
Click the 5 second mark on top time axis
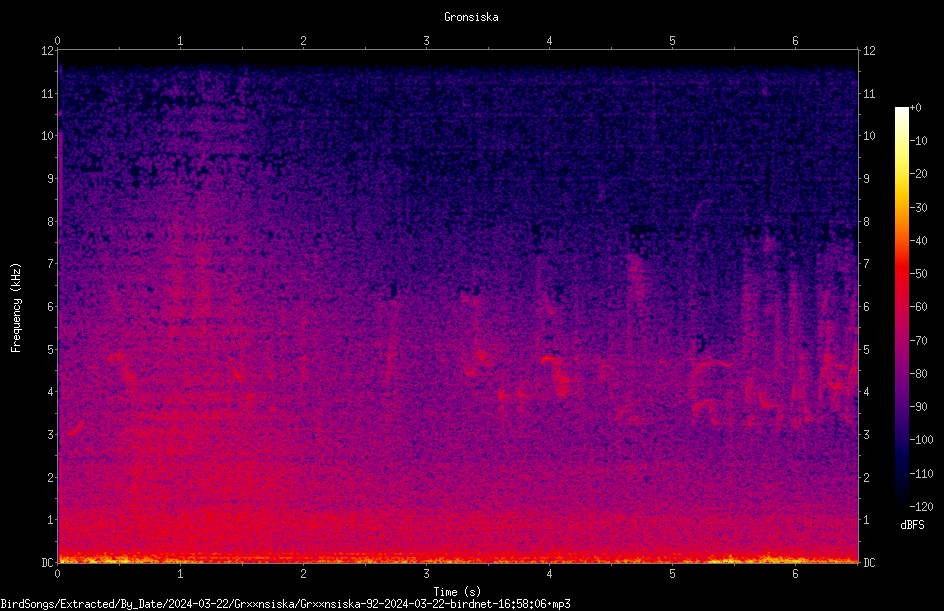[672, 41]
